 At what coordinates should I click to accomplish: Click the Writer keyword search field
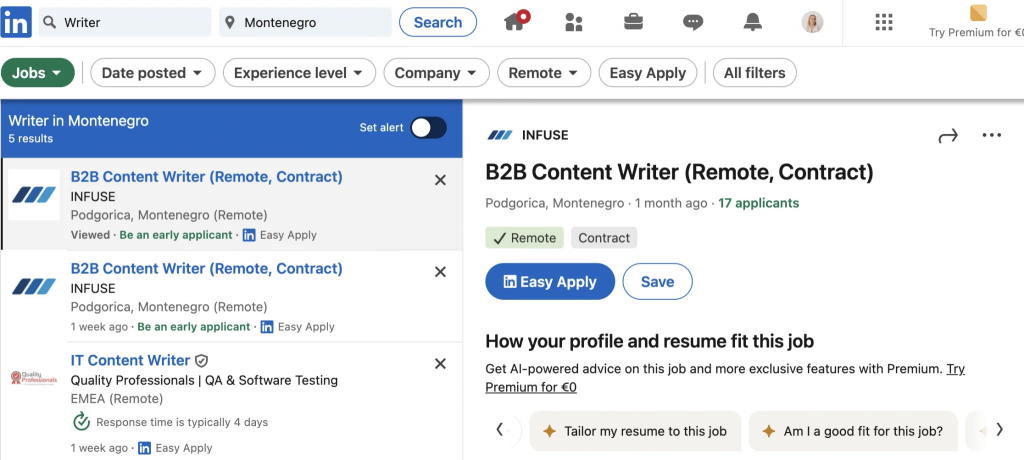pyautogui.click(x=125, y=22)
